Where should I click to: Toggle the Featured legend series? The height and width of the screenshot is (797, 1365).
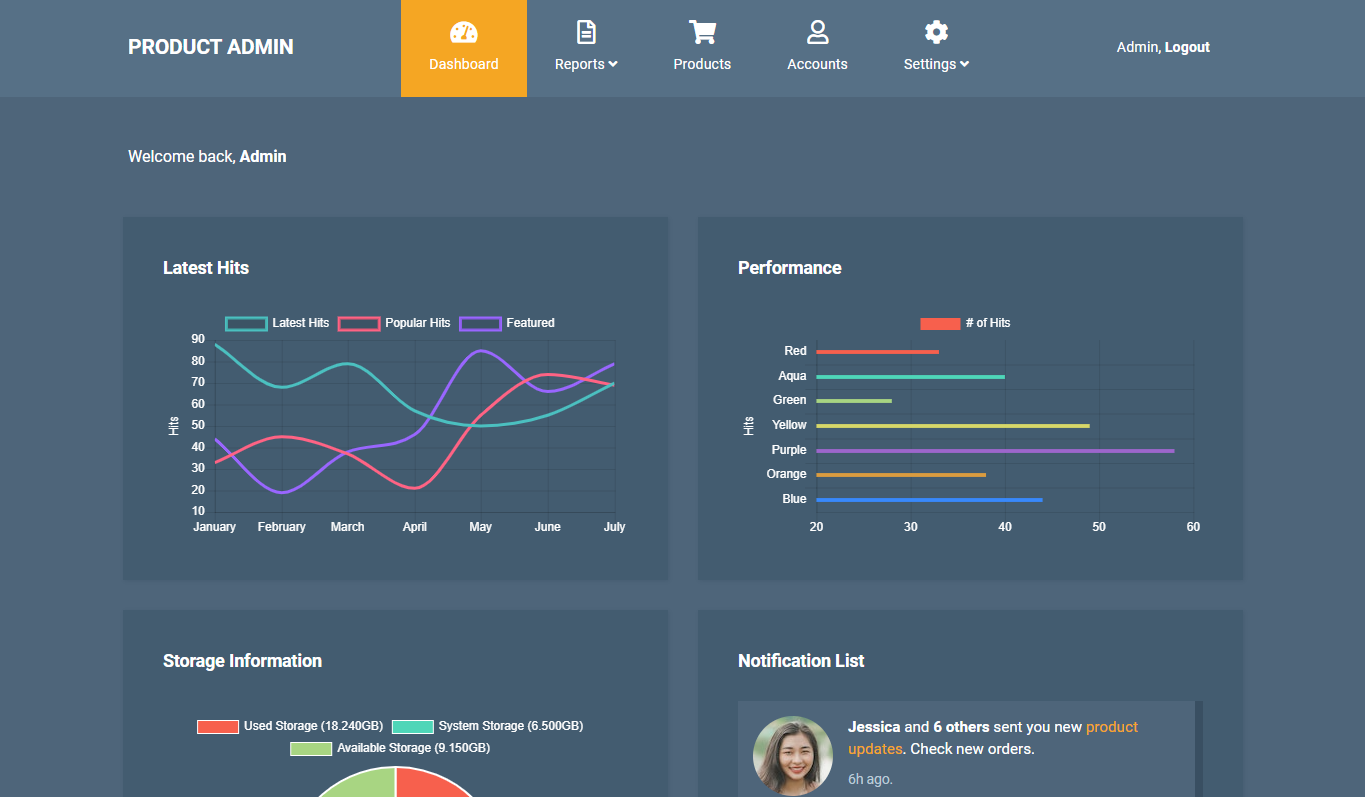(x=507, y=323)
